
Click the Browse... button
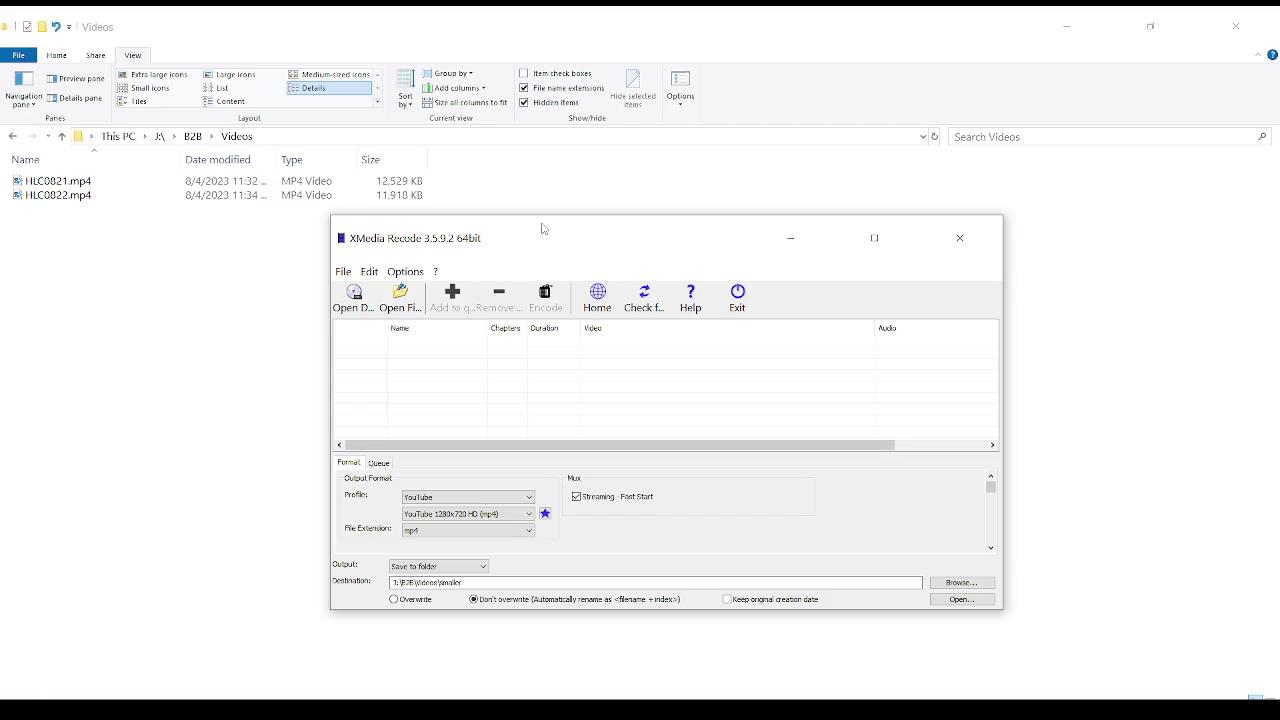coord(961,583)
